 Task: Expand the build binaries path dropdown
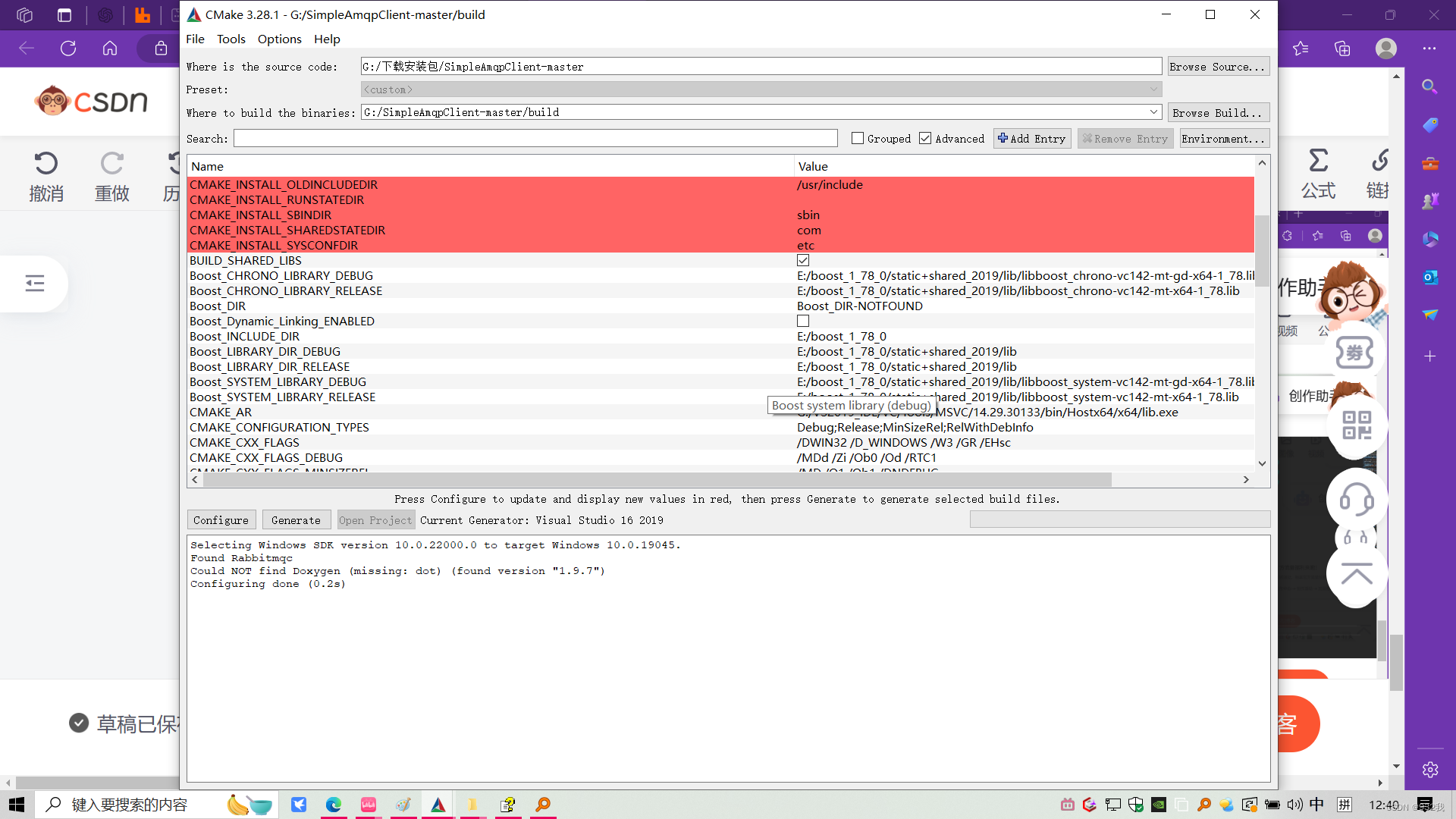click(1153, 111)
